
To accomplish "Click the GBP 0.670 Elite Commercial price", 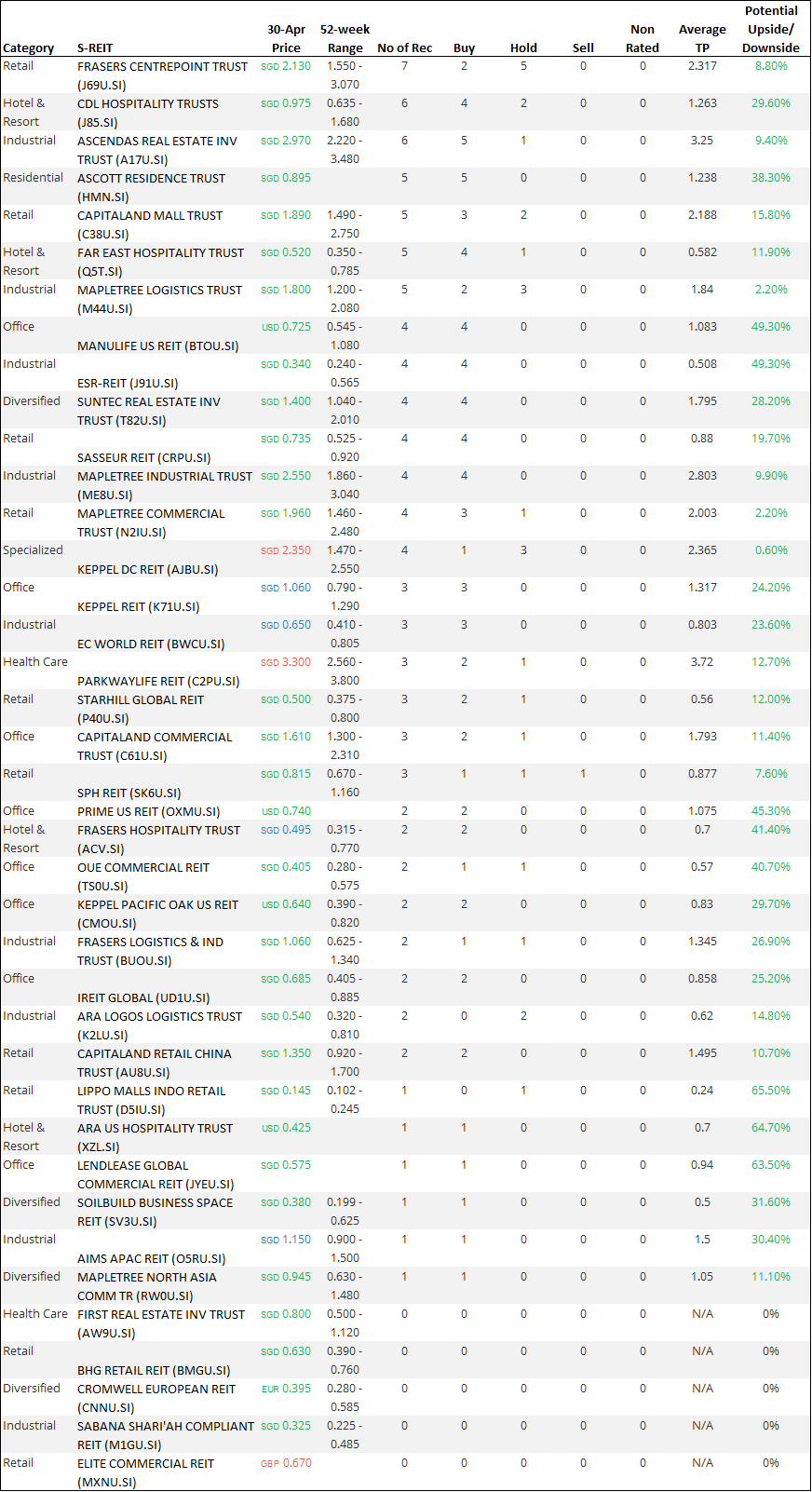I will 286,1463.
